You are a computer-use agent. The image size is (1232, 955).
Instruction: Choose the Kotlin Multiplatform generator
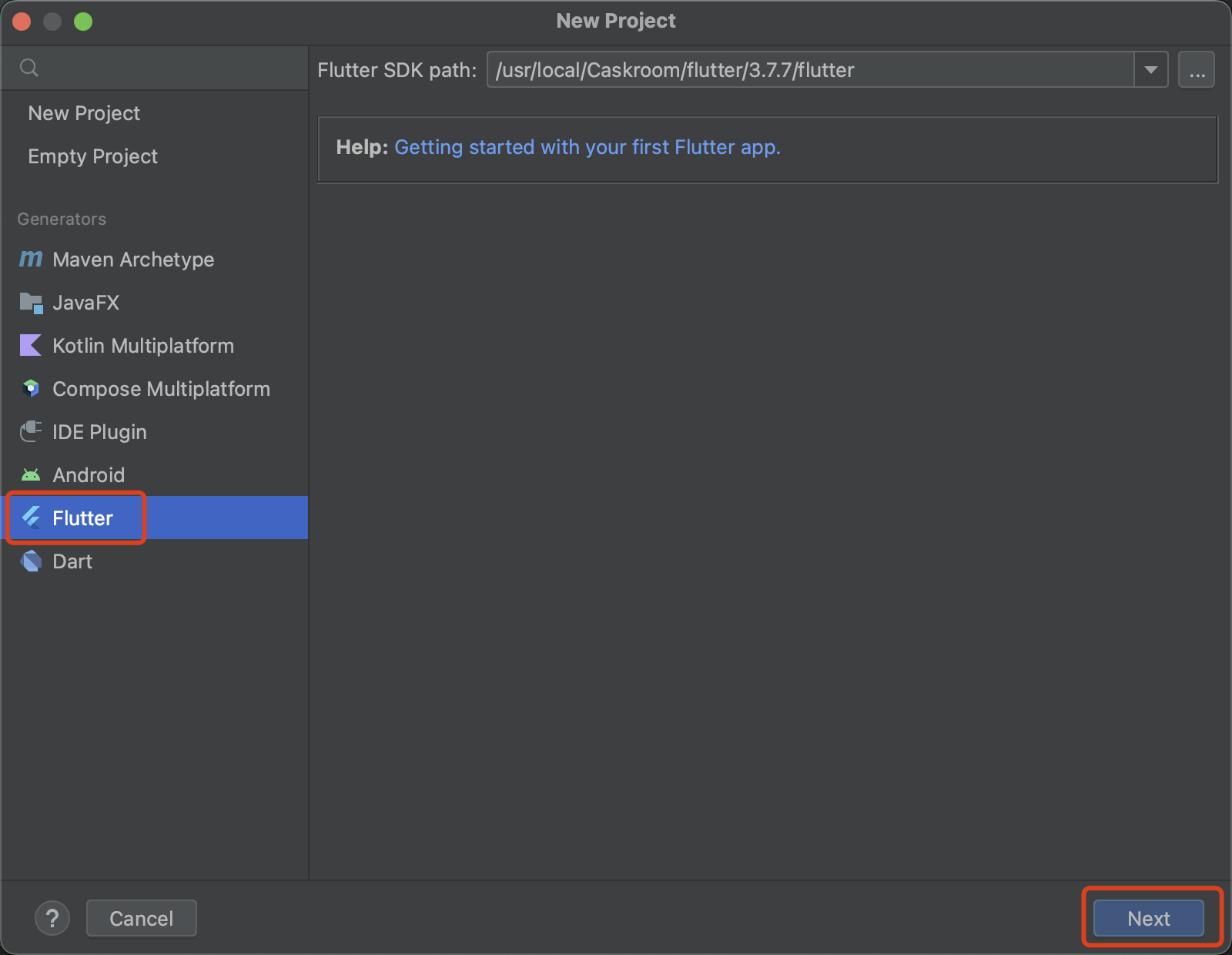pyautogui.click(x=154, y=346)
